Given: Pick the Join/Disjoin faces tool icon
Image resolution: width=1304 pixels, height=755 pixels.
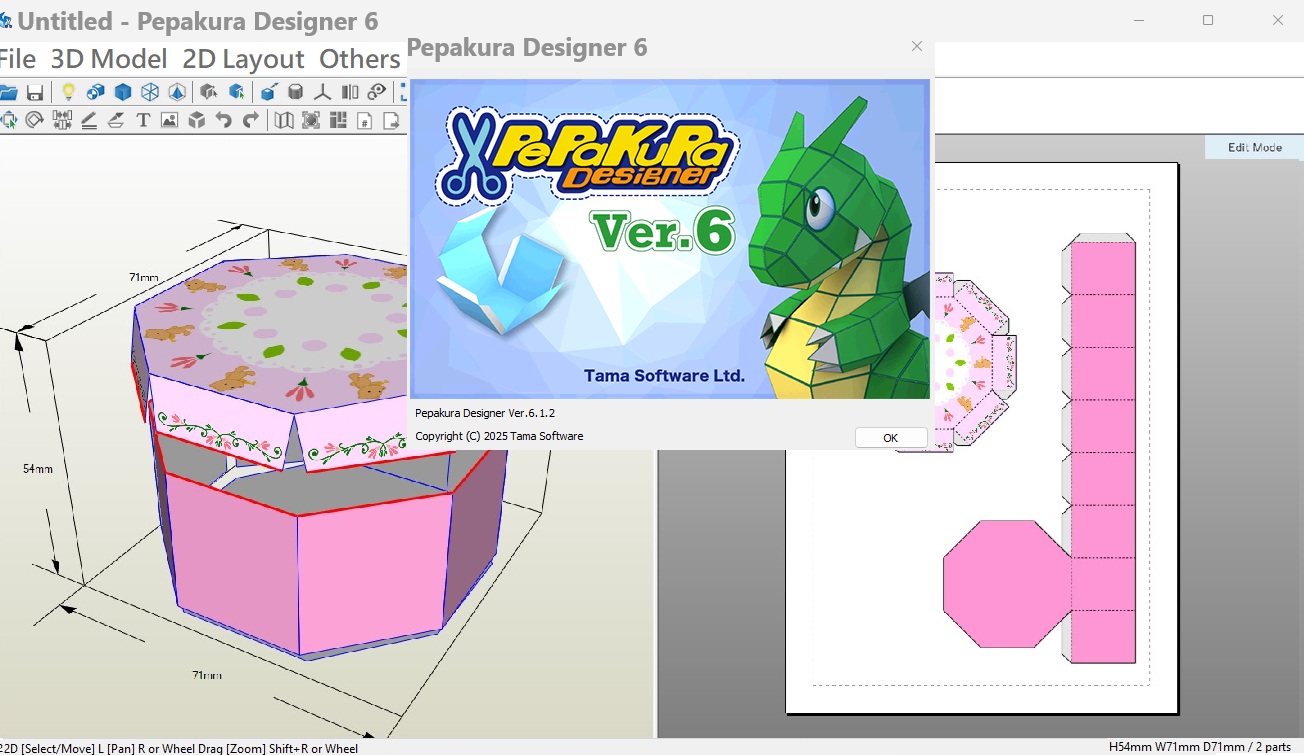Looking at the screenshot, I should pyautogui.click(x=62, y=120).
